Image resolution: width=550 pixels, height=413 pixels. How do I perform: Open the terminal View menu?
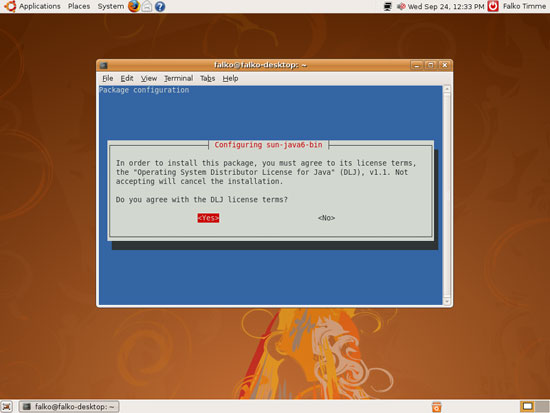pos(149,78)
